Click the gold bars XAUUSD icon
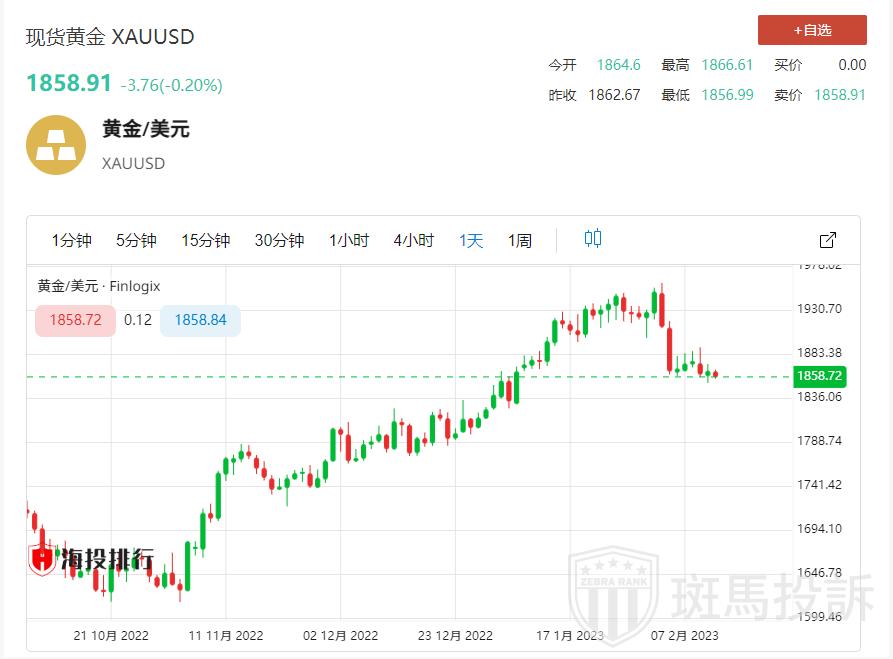This screenshot has width=893, height=659. [55, 145]
